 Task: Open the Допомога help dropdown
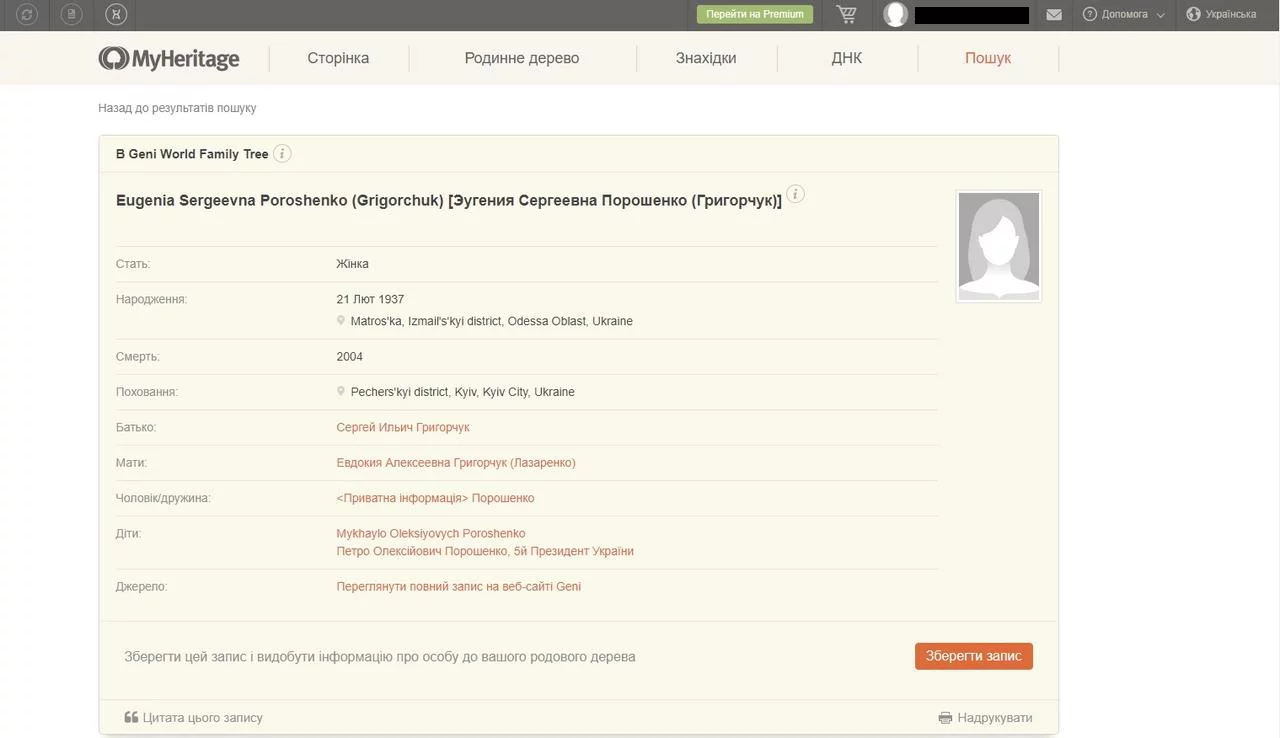tap(1124, 14)
